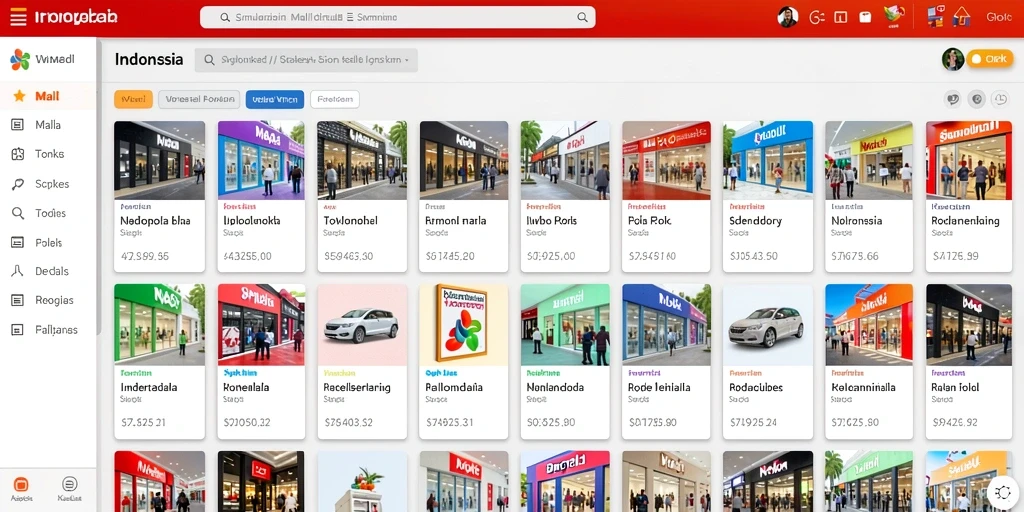Open the hamburger menu in the red header
This screenshot has height=512, width=1024.
18,17
